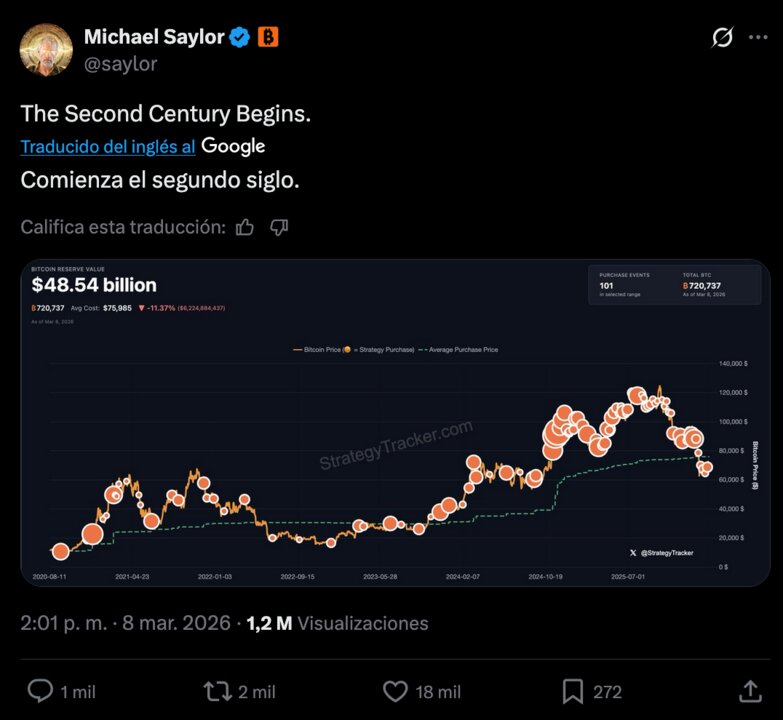Click Michael Saylor's profile avatar
This screenshot has width=783, height=720.
click(47, 49)
